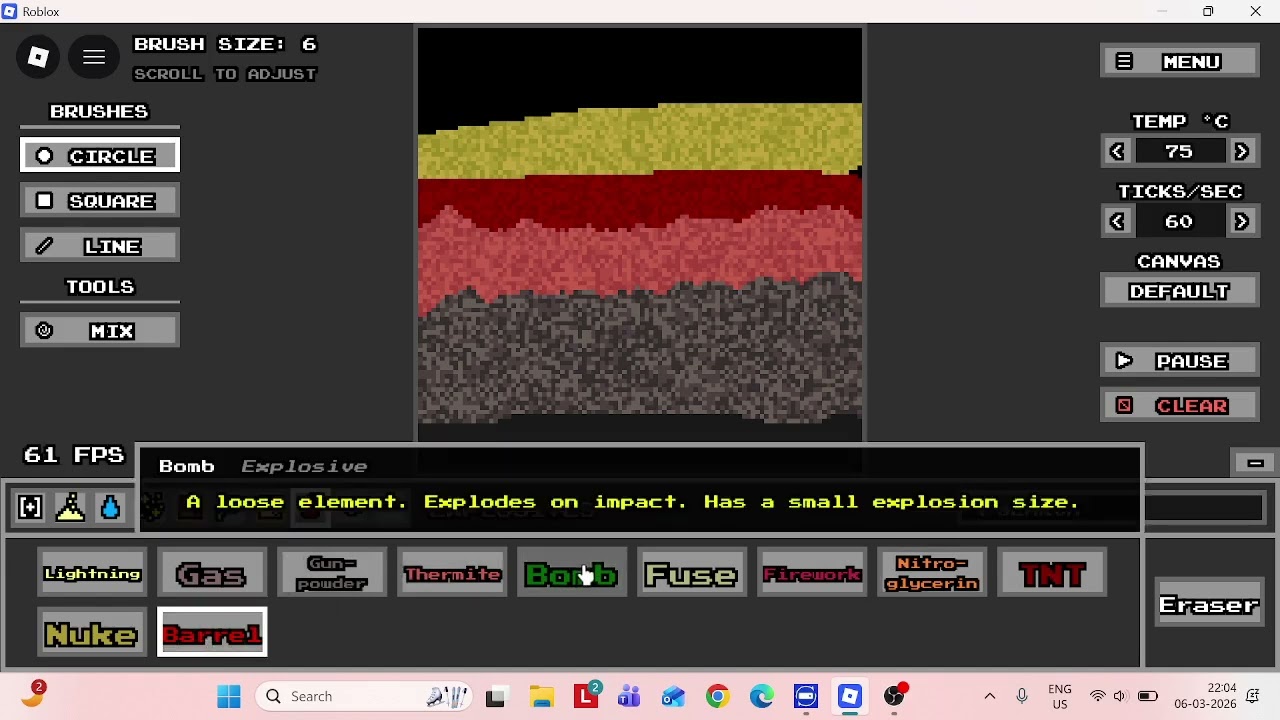Launch Microsoft Edge from taskbar
Viewport: 1280px width, 720px height.
[761, 696]
